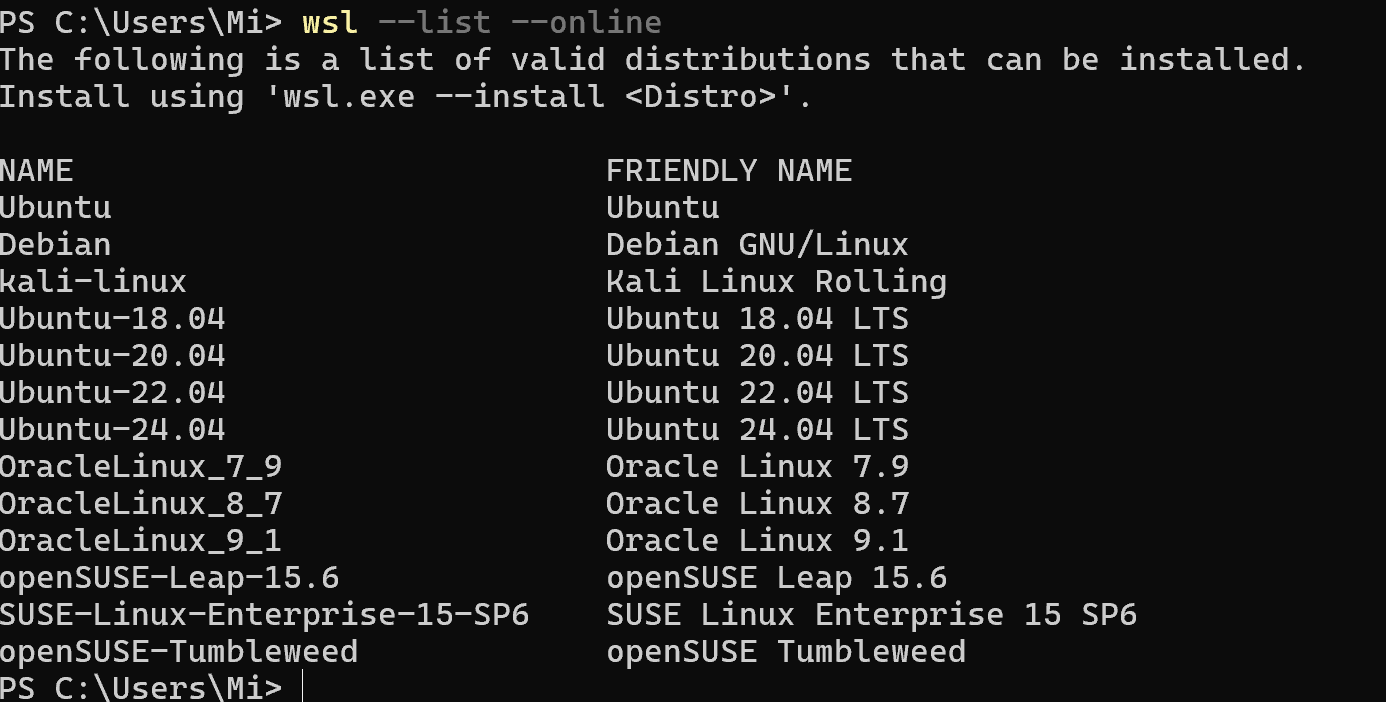The image size is (1386, 702).
Task: Click 'Debian GNU/Linux' friendly name
Action: 757,245
